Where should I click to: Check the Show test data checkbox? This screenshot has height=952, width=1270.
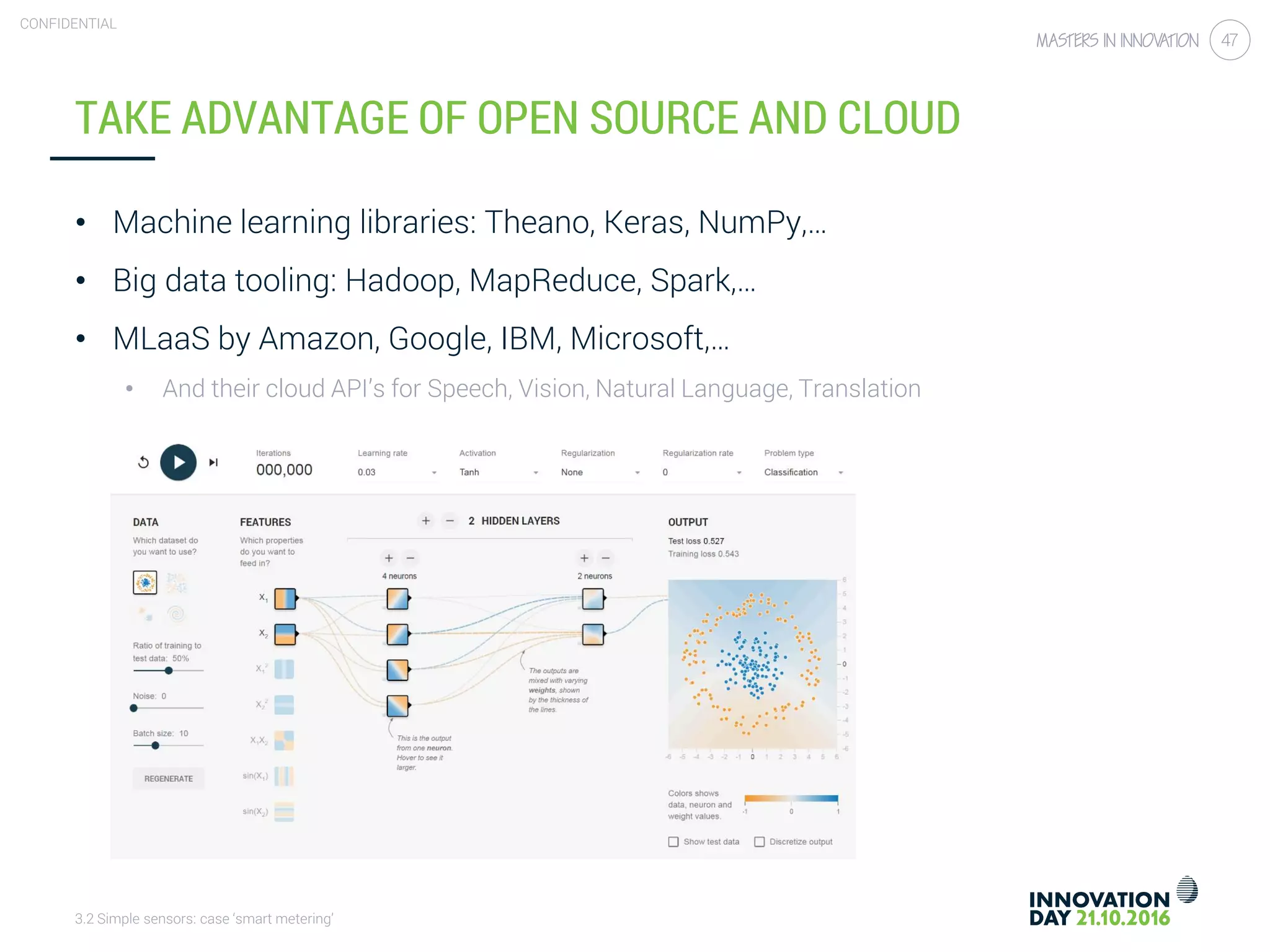point(673,842)
